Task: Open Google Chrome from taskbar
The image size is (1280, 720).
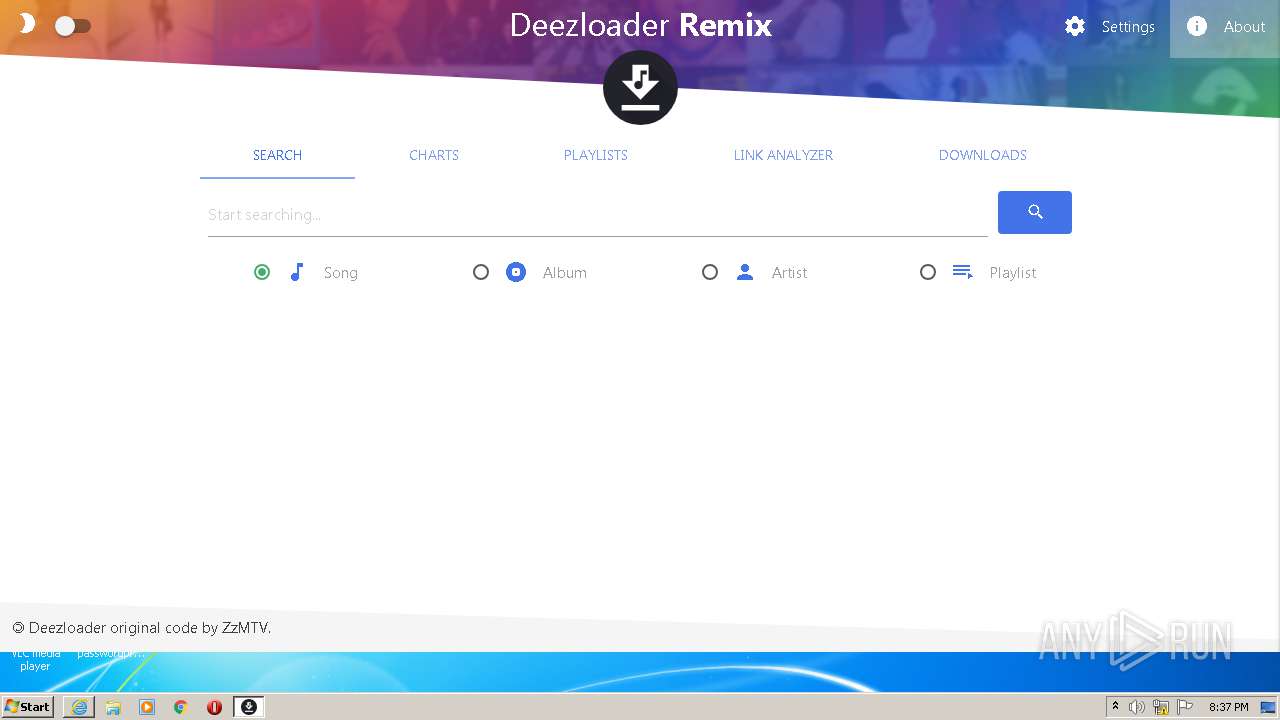Action: click(x=181, y=707)
